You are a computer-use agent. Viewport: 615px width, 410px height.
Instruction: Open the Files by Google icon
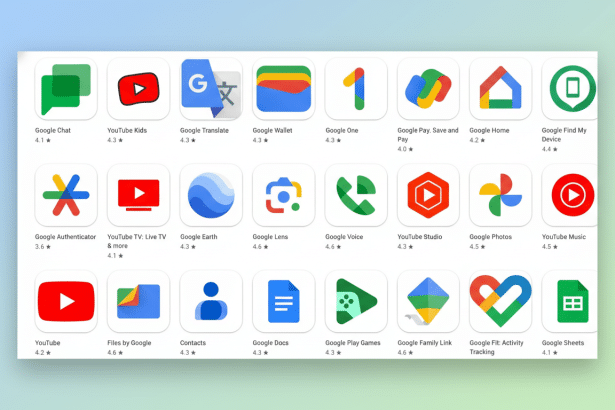coord(138,301)
